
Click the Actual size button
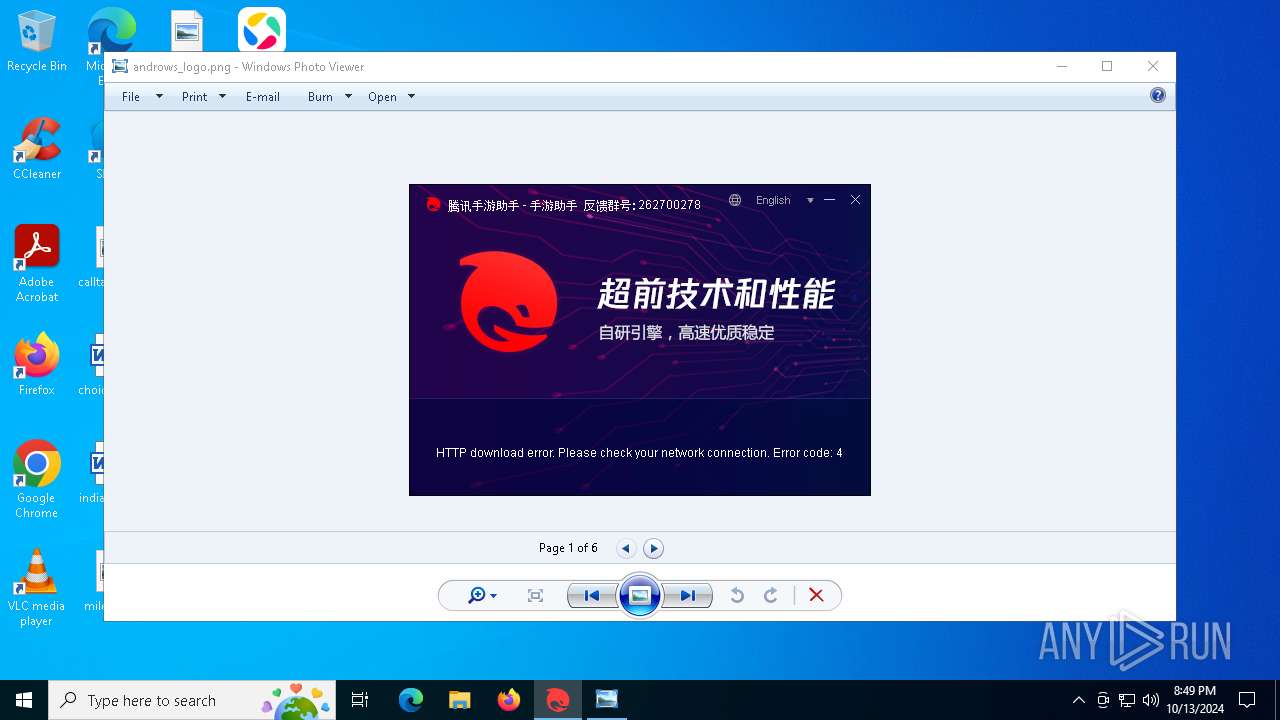535,596
